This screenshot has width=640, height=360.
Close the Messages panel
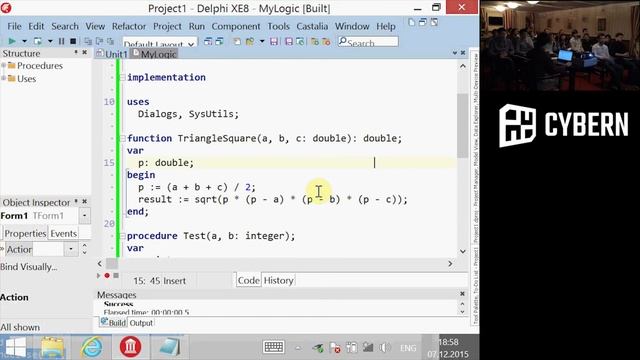pyautogui.click(x=462, y=293)
